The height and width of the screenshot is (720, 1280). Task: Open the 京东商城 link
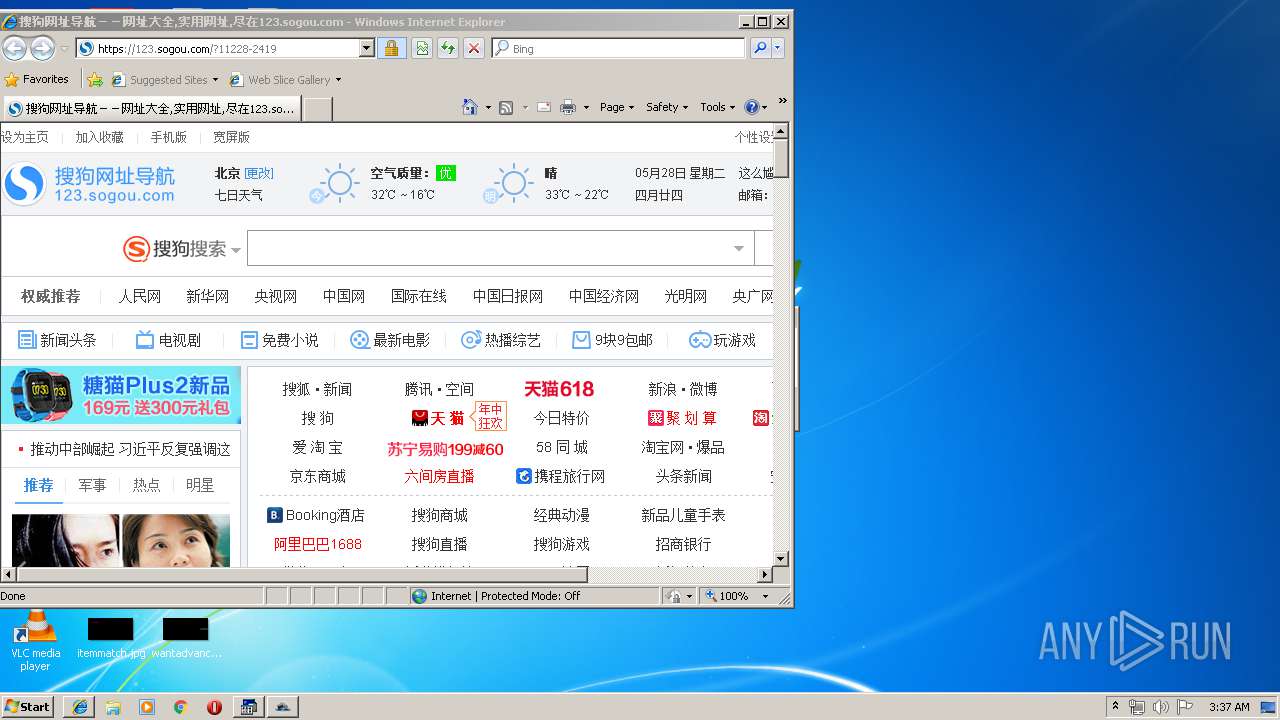(318, 476)
